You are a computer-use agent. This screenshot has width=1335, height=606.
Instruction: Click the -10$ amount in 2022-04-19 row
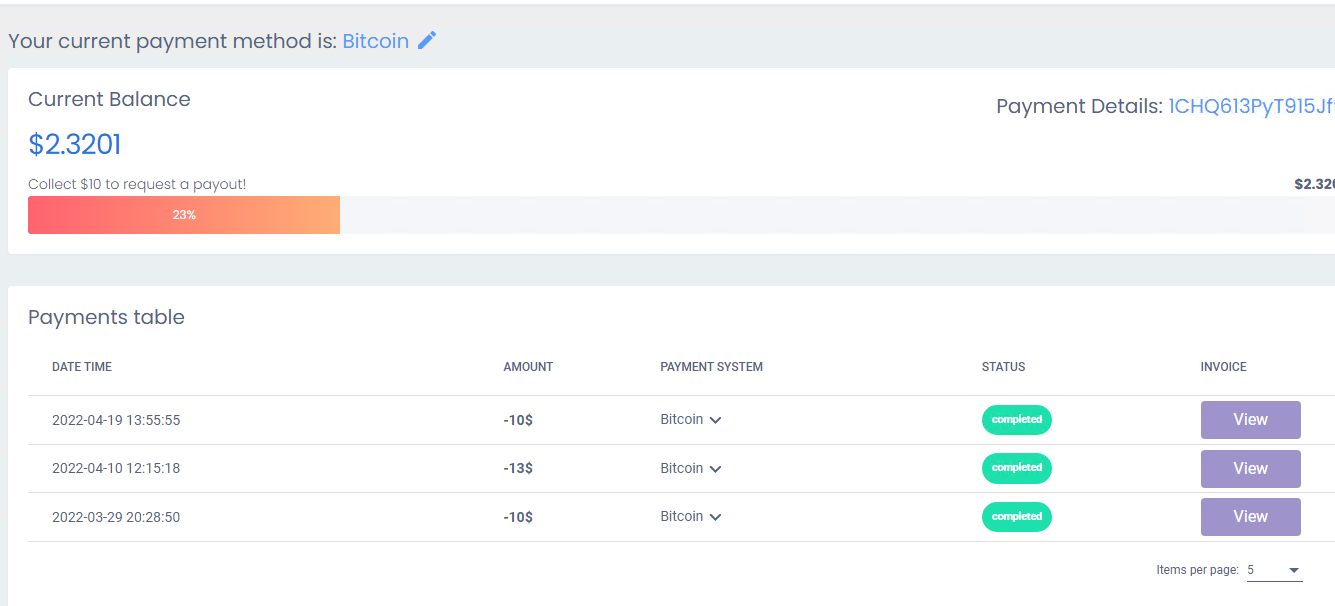pyautogui.click(x=518, y=420)
